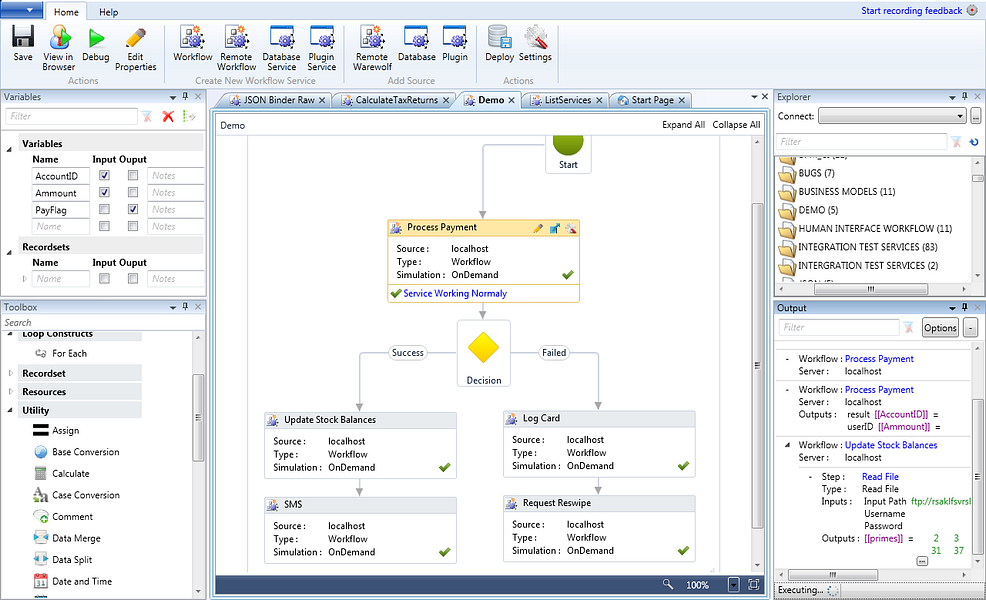Create a new Database Service

pos(281,39)
